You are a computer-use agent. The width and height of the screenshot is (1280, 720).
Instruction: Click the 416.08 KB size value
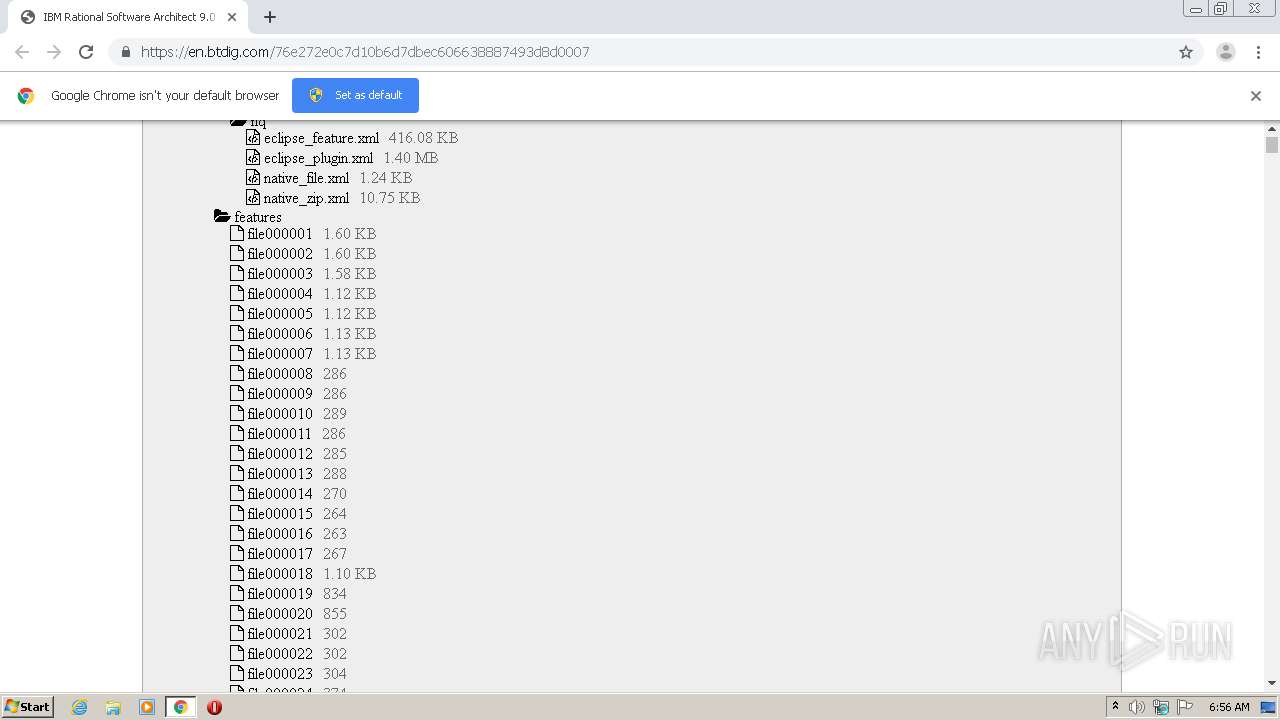[423, 138]
